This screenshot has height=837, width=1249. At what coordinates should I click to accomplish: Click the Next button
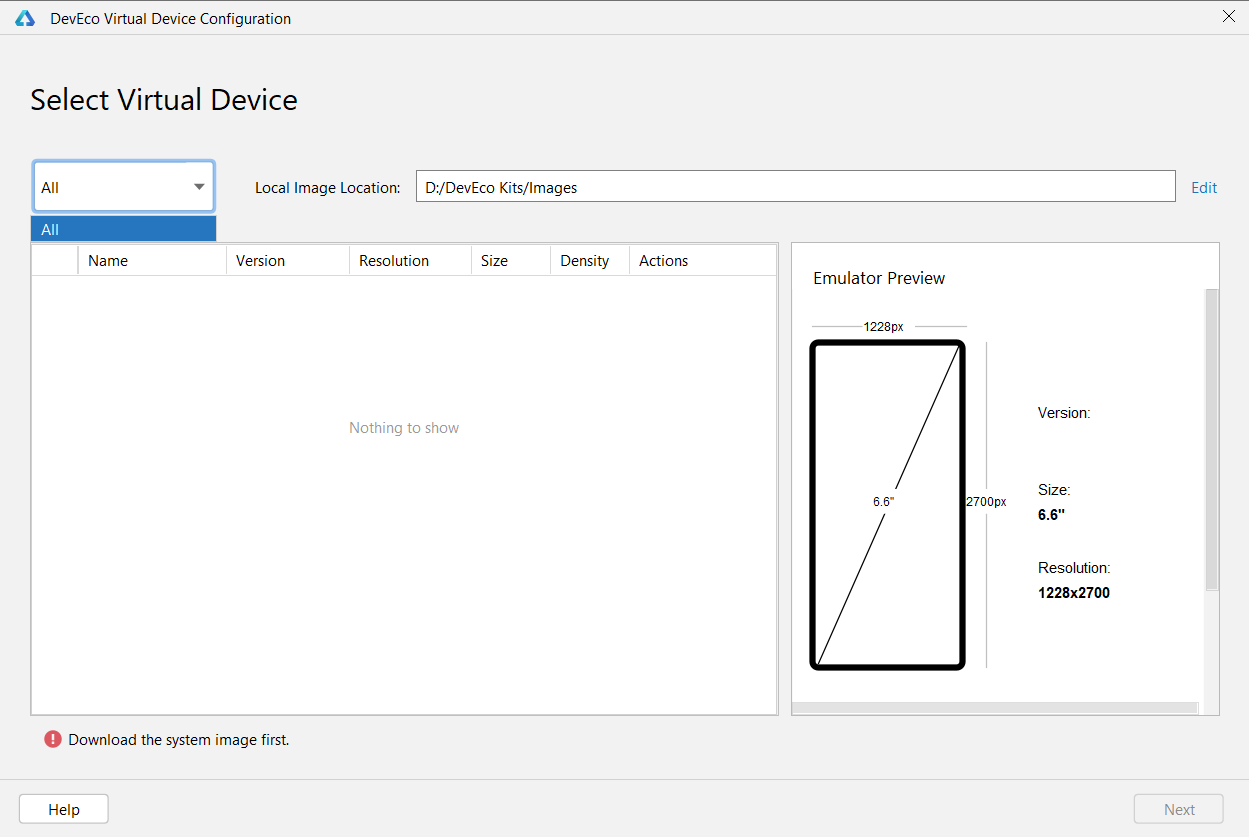[x=1179, y=809]
